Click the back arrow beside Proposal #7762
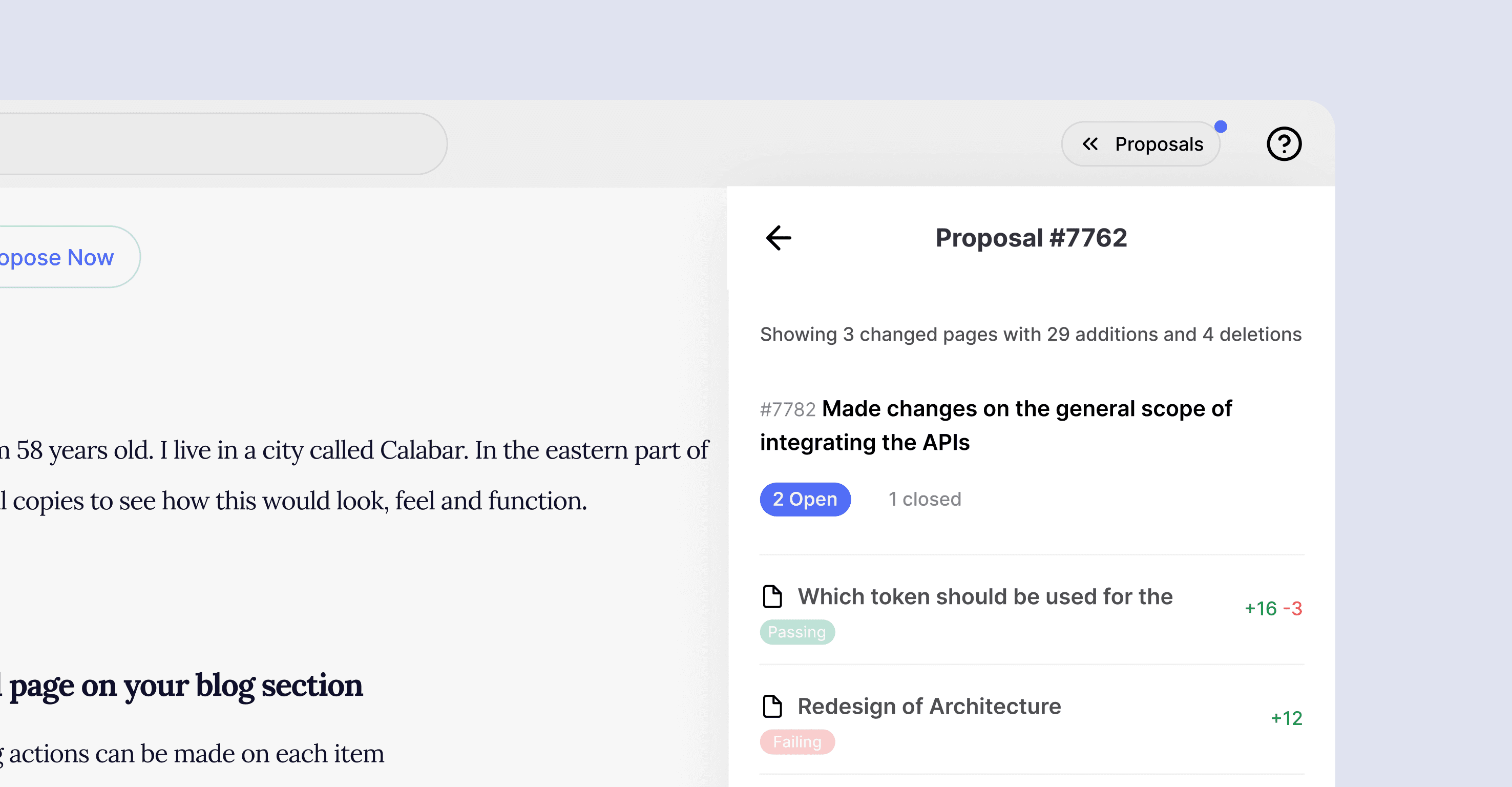Viewport: 1512px width, 787px height. coord(779,238)
